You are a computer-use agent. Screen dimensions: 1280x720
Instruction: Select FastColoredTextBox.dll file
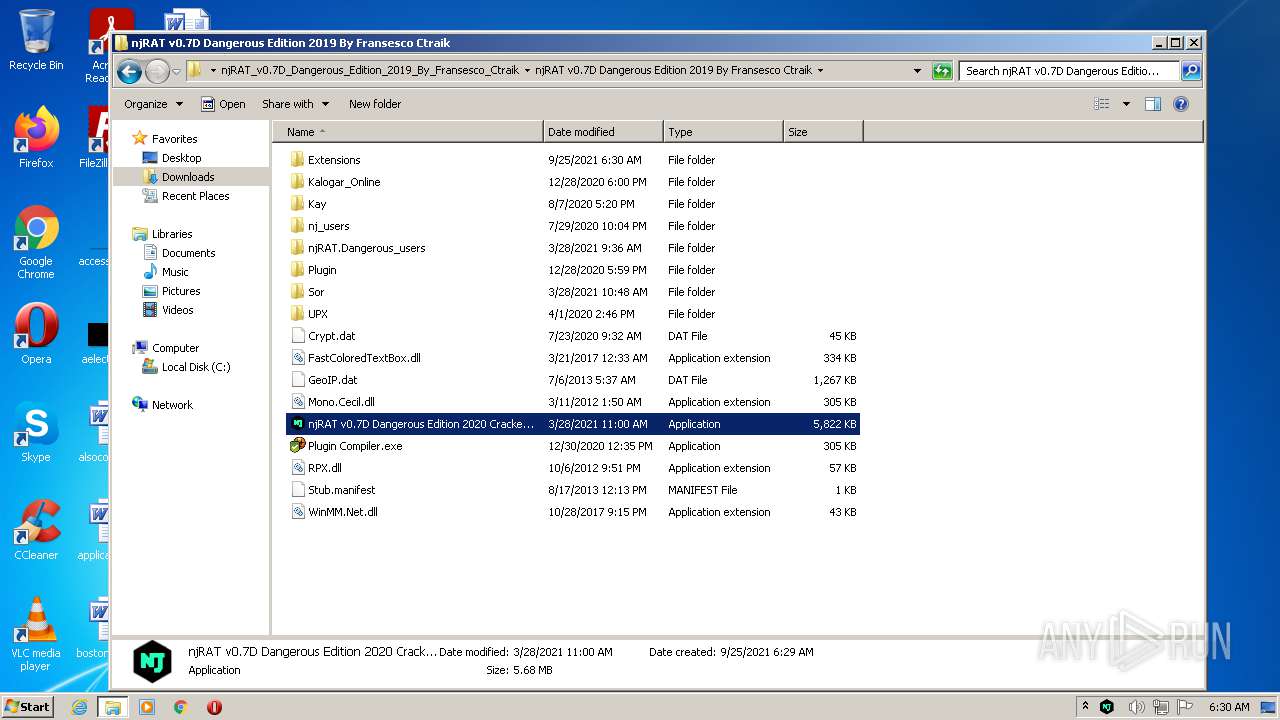pyautogui.click(x=572, y=358)
